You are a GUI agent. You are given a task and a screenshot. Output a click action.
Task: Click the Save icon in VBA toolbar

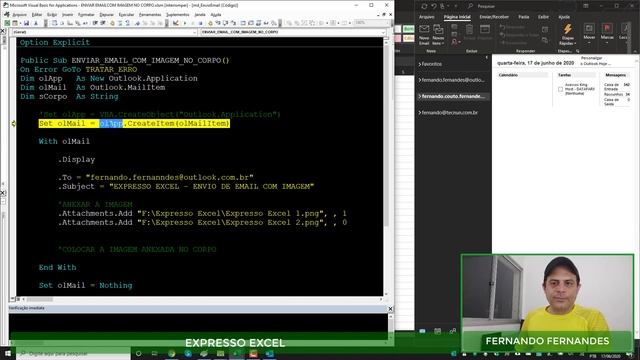pos(26,23)
